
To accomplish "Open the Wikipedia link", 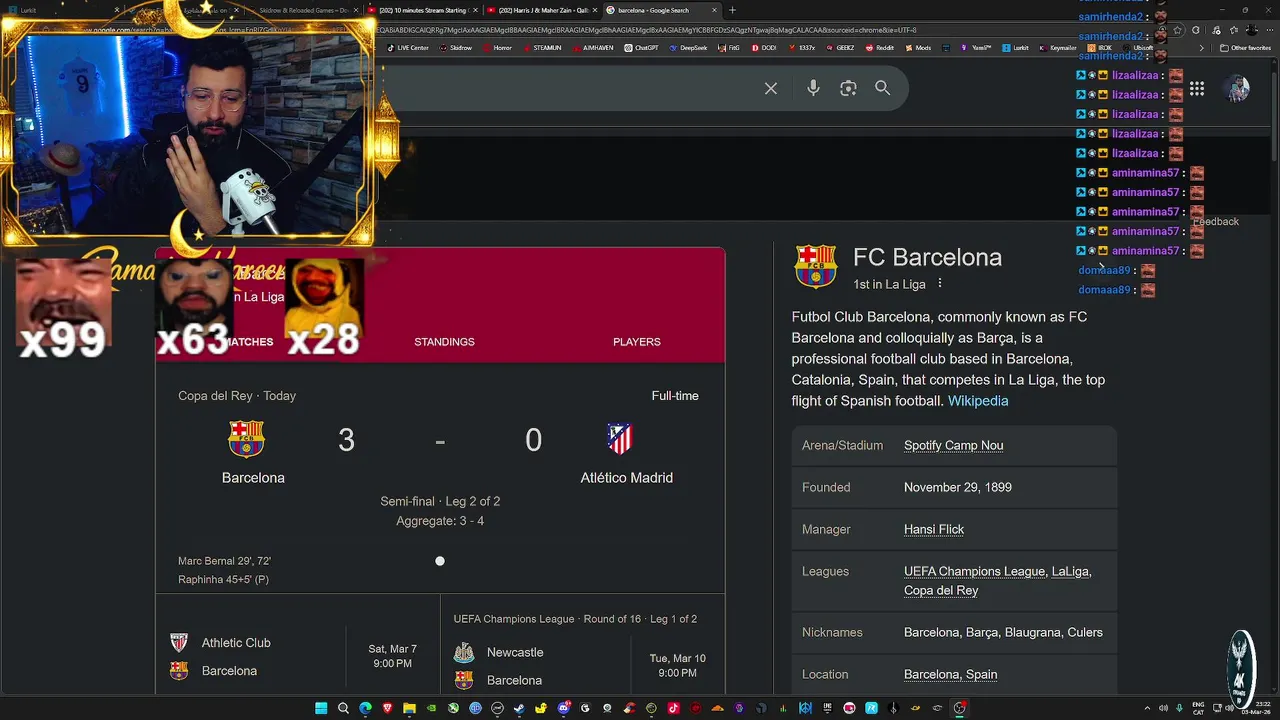I will pyautogui.click(x=978, y=401).
